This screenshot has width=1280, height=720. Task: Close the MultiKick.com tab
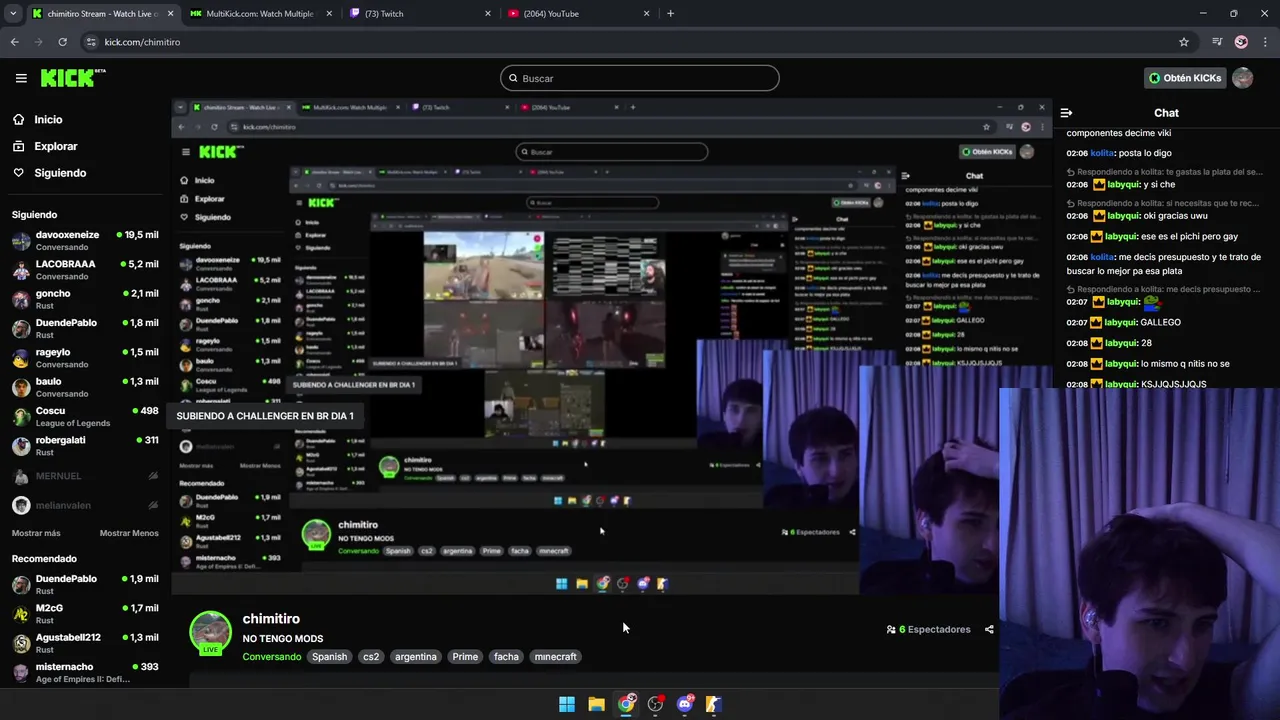point(330,14)
